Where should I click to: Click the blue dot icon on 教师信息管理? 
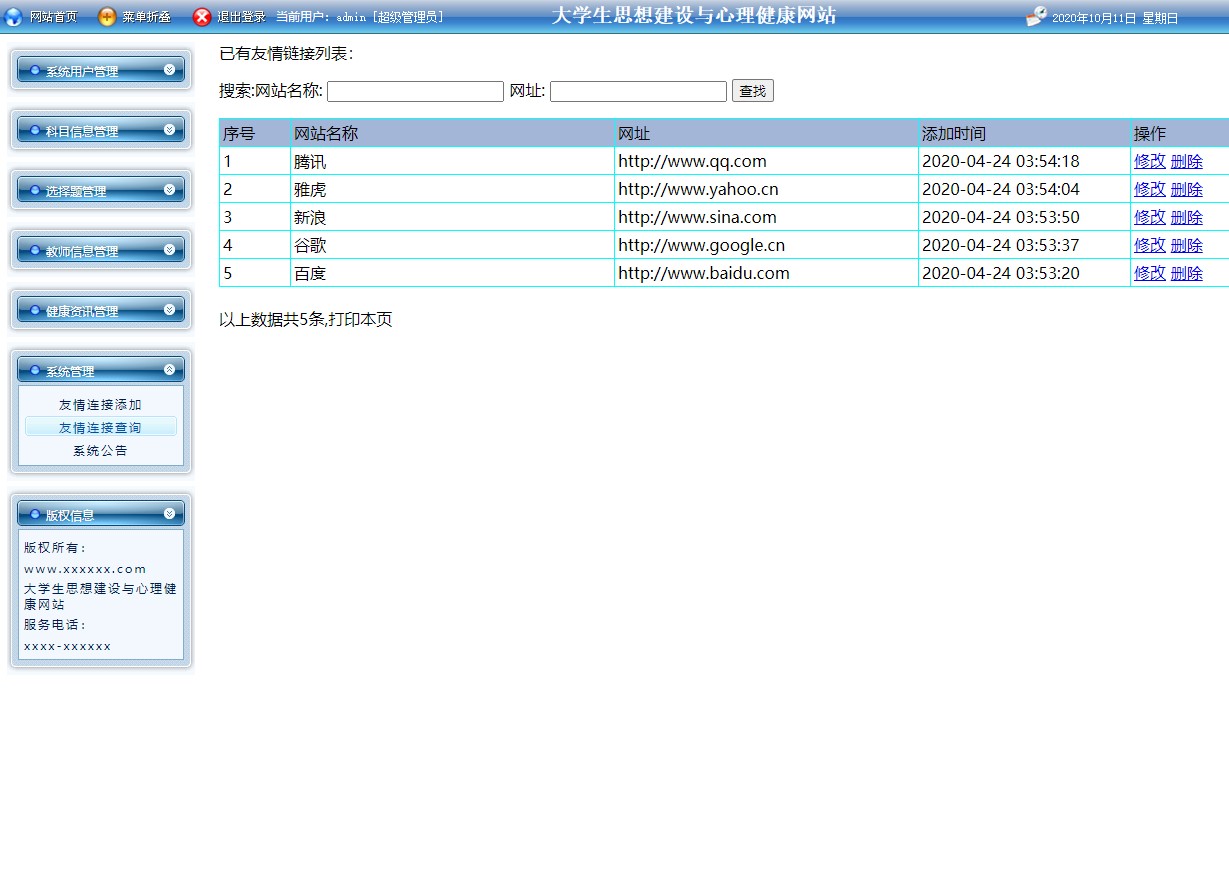pyautogui.click(x=36, y=251)
